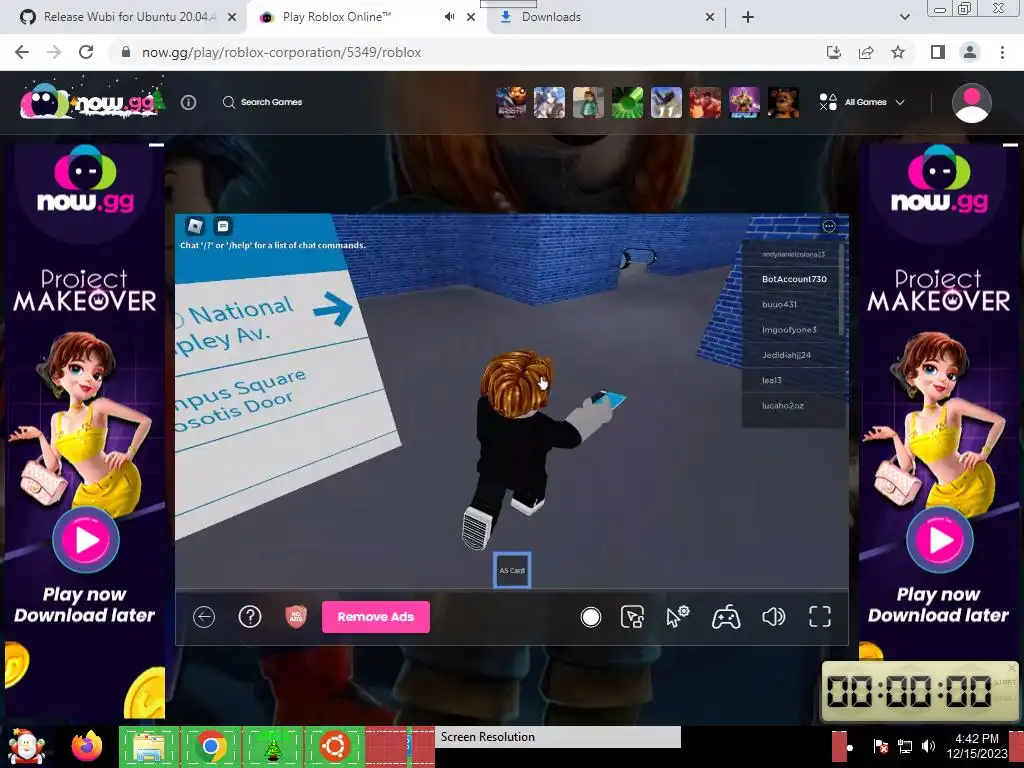Screen dimensions: 1024x768
Task: Open the user profile avatar
Action: click(x=971, y=103)
